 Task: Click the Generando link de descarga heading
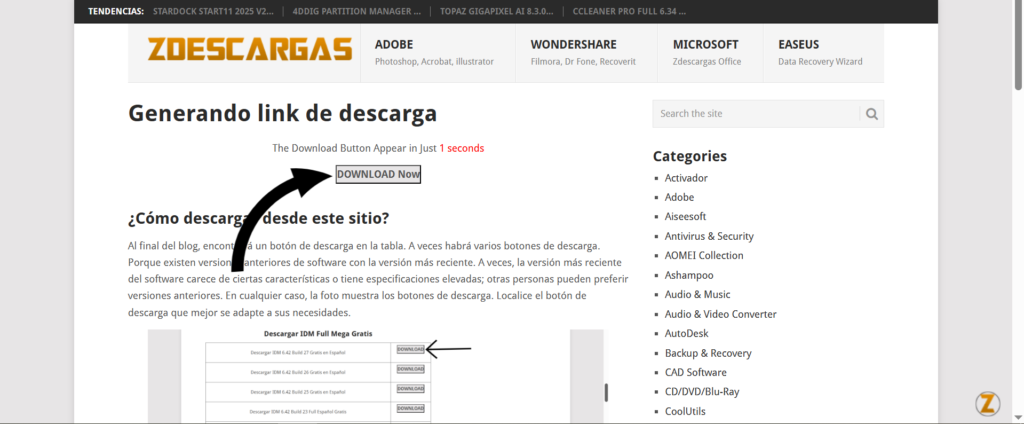[x=282, y=113]
